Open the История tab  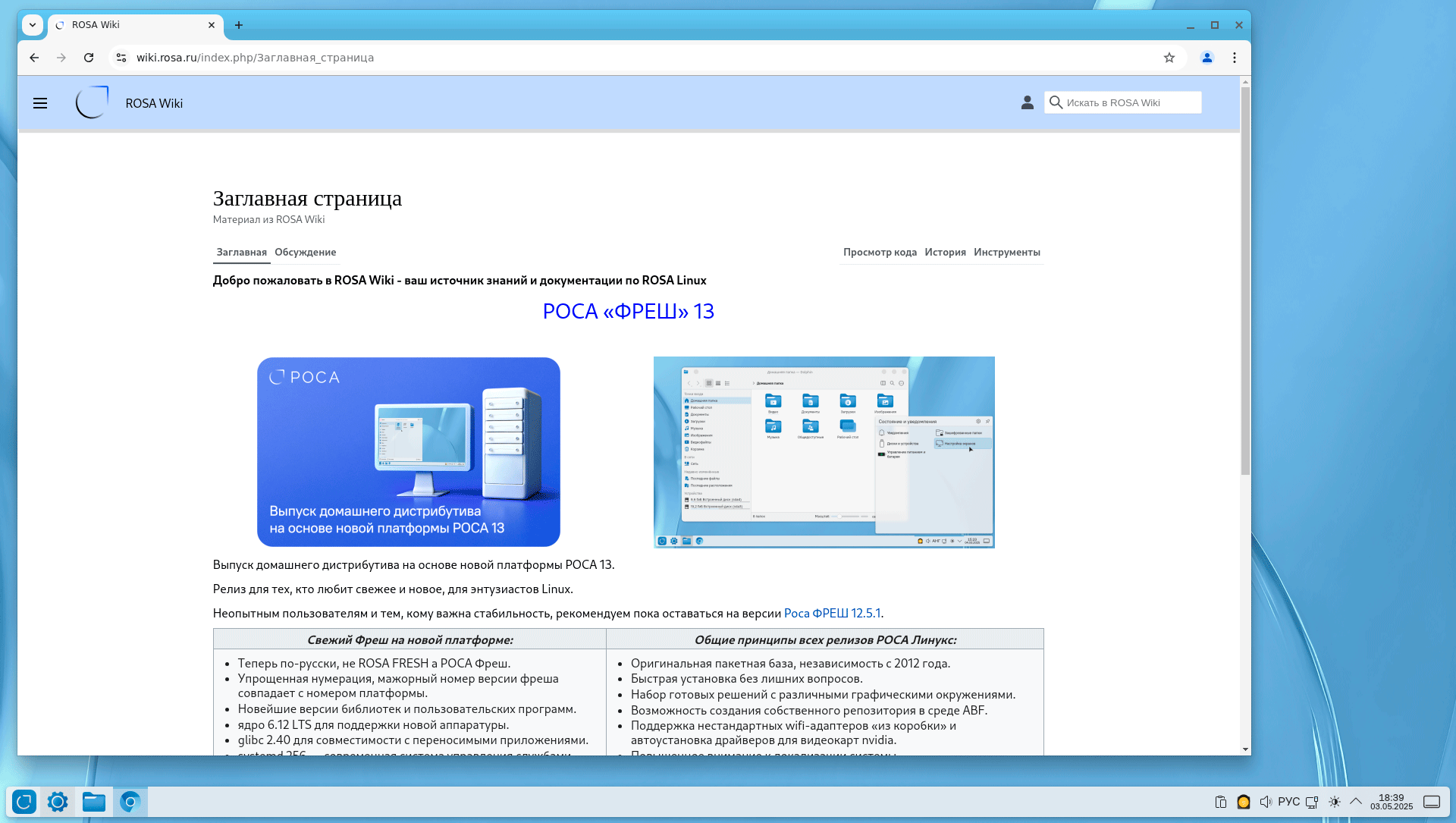click(x=945, y=252)
